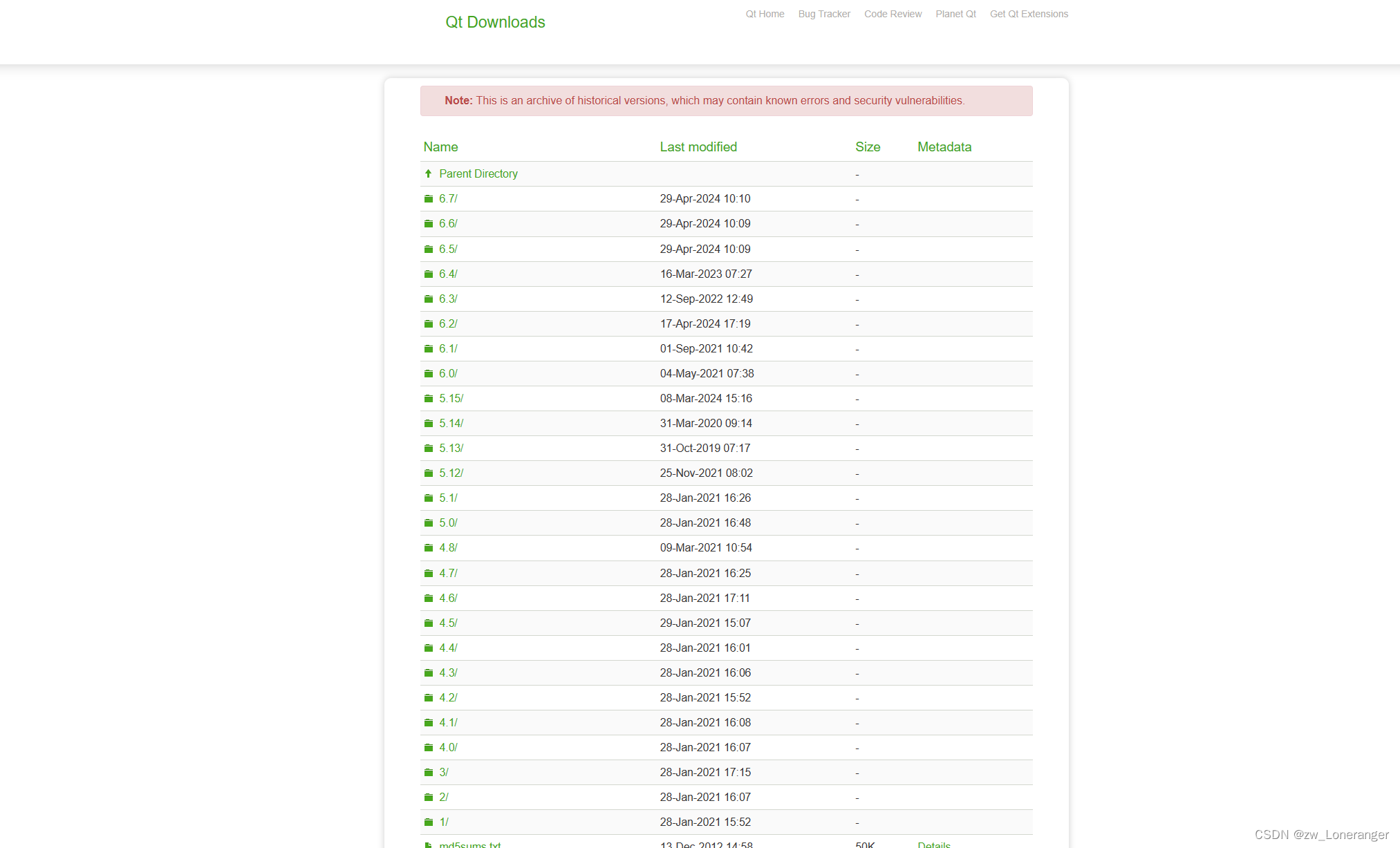1400x848 pixels.
Task: Sort the listing by Size header
Action: [868, 147]
